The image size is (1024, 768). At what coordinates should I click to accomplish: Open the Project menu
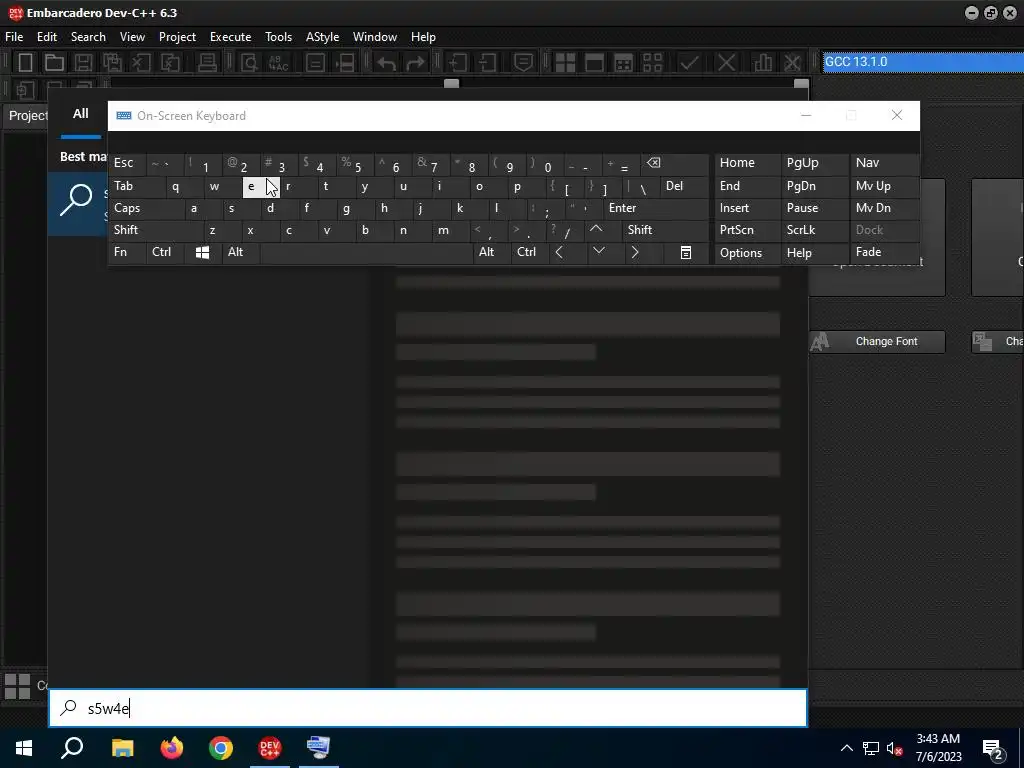click(x=177, y=37)
